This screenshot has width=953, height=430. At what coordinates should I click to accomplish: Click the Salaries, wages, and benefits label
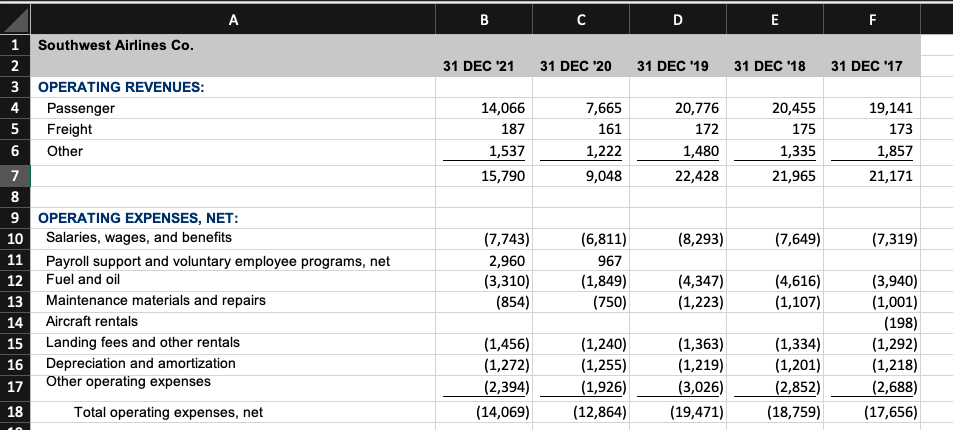point(139,237)
